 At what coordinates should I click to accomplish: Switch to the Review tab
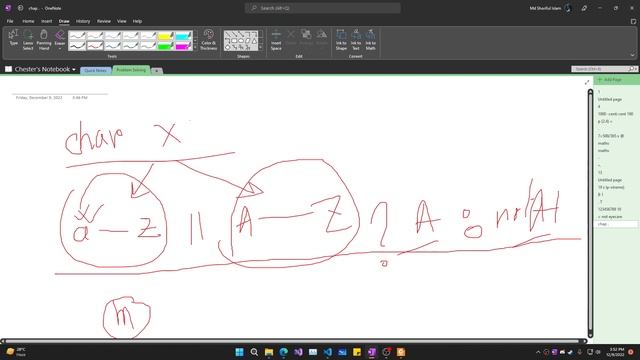tap(104, 21)
